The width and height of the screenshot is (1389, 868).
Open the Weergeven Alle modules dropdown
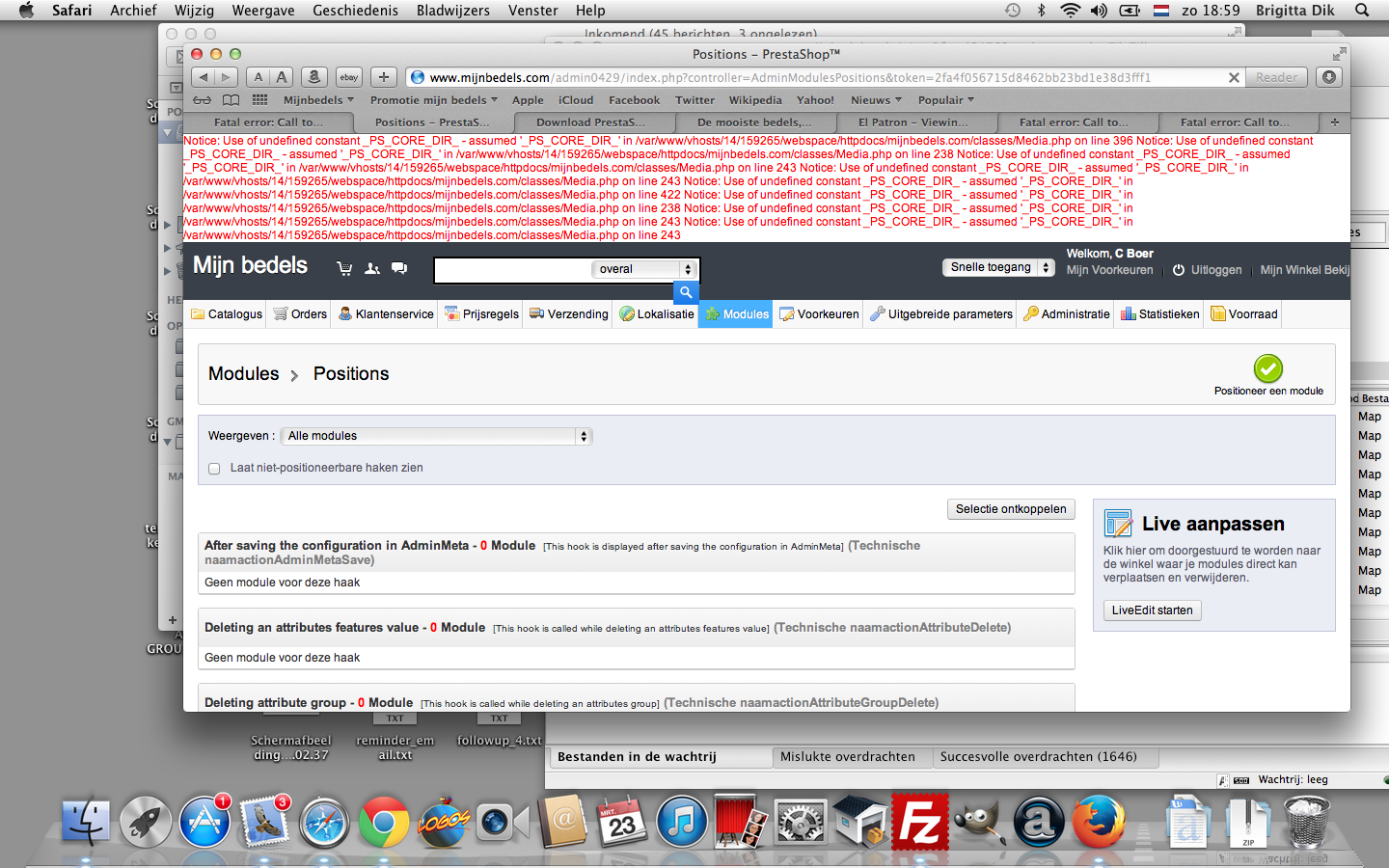pos(436,436)
